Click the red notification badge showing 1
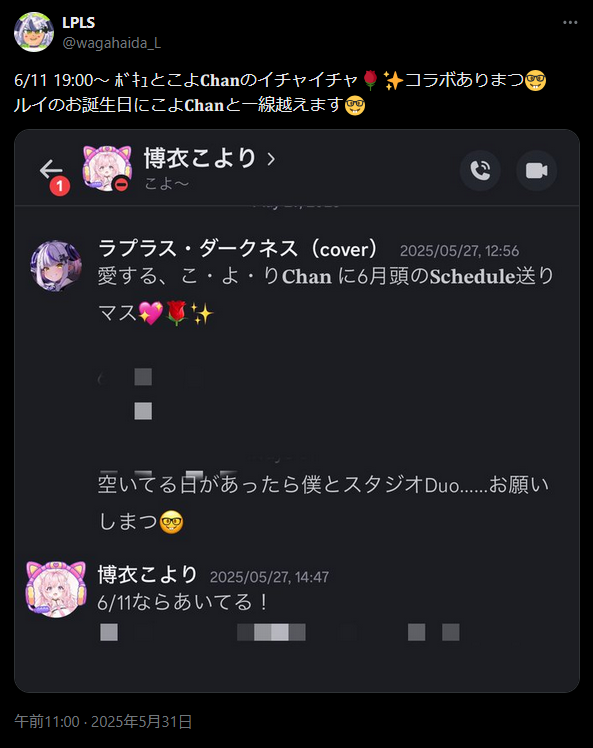593x748 pixels. click(60, 186)
